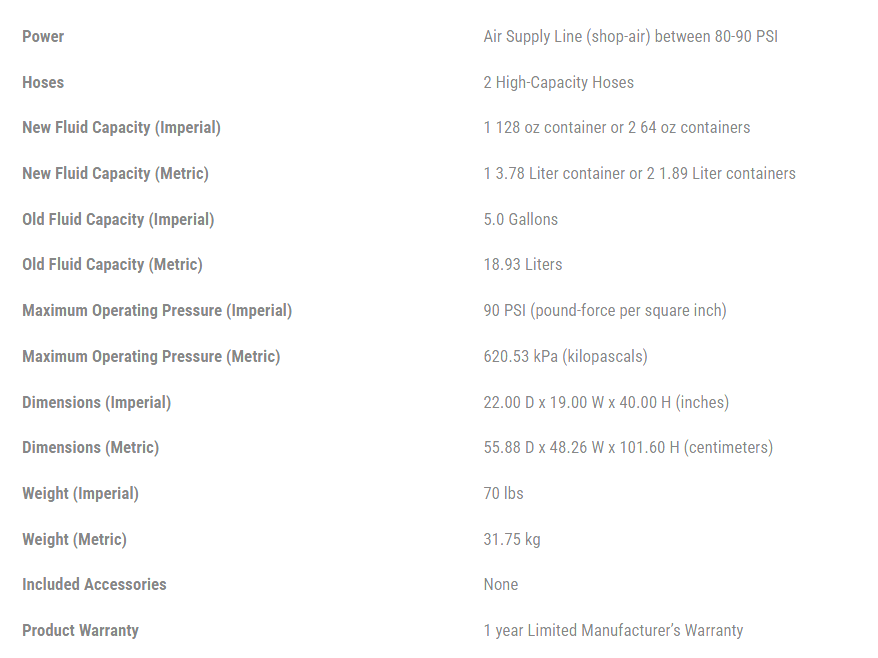Screen dimensions: 878x658
Task: Click the 2 High-Capacity Hoses value
Action: pyautogui.click(x=558, y=83)
